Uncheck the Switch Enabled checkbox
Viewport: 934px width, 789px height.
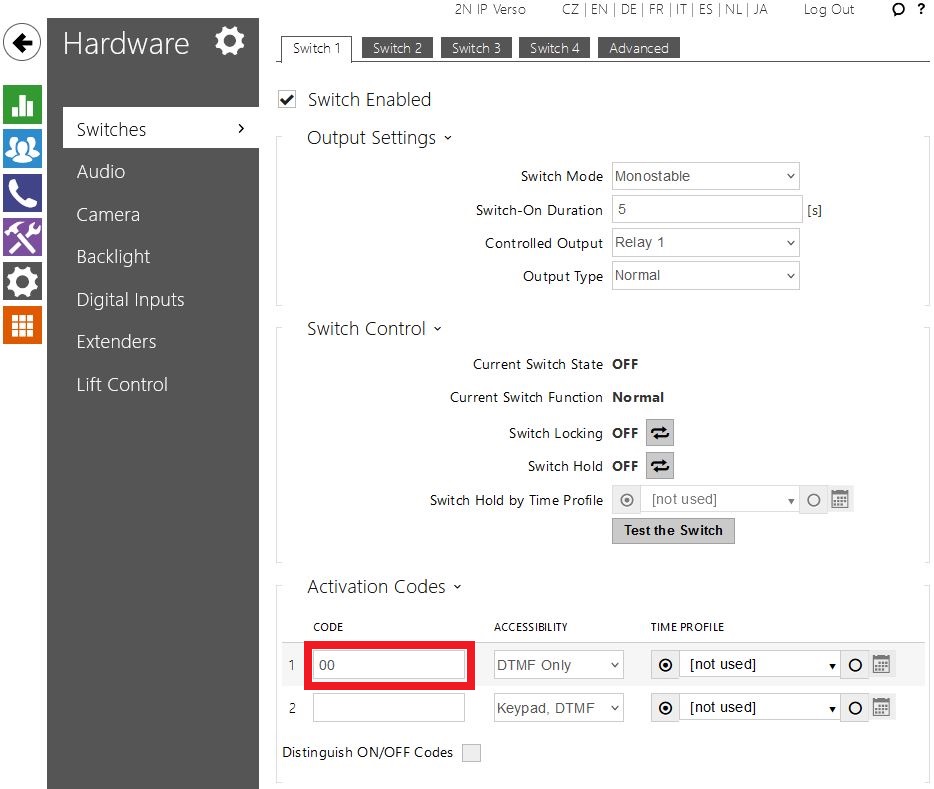click(288, 99)
